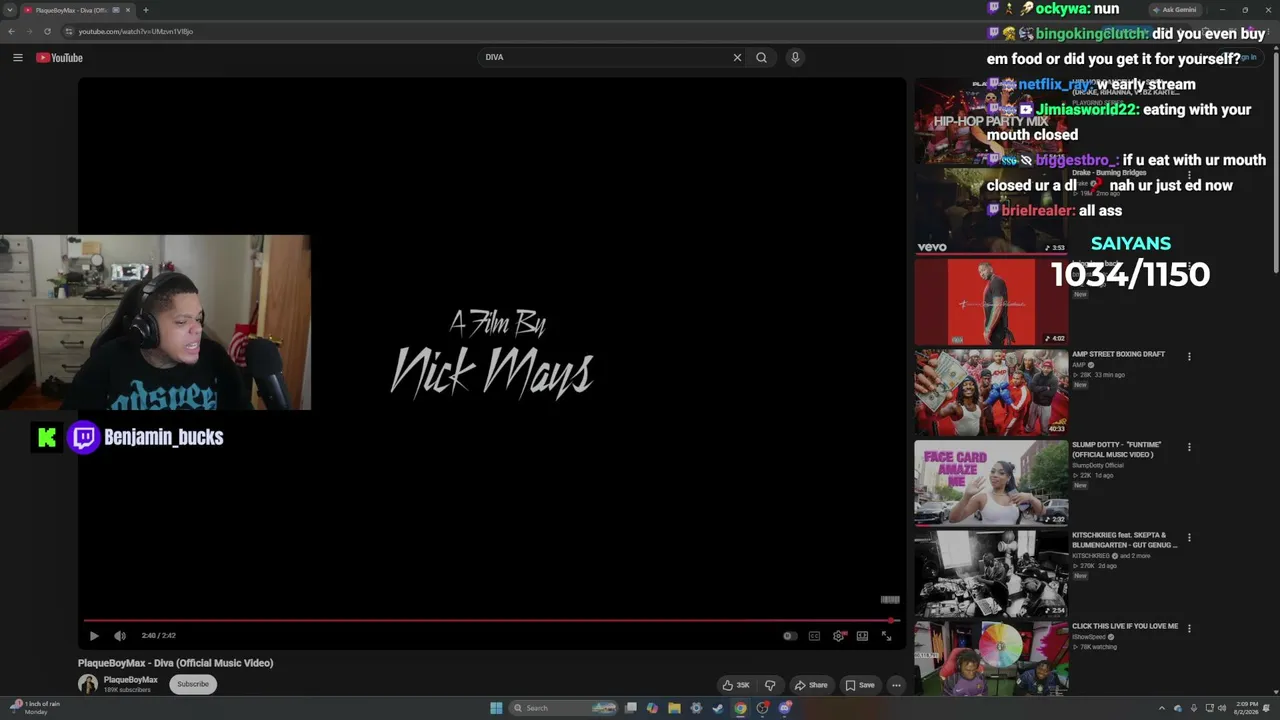Open CLICK THIS LIVE IF YOU LOVE ME title

(1125, 627)
